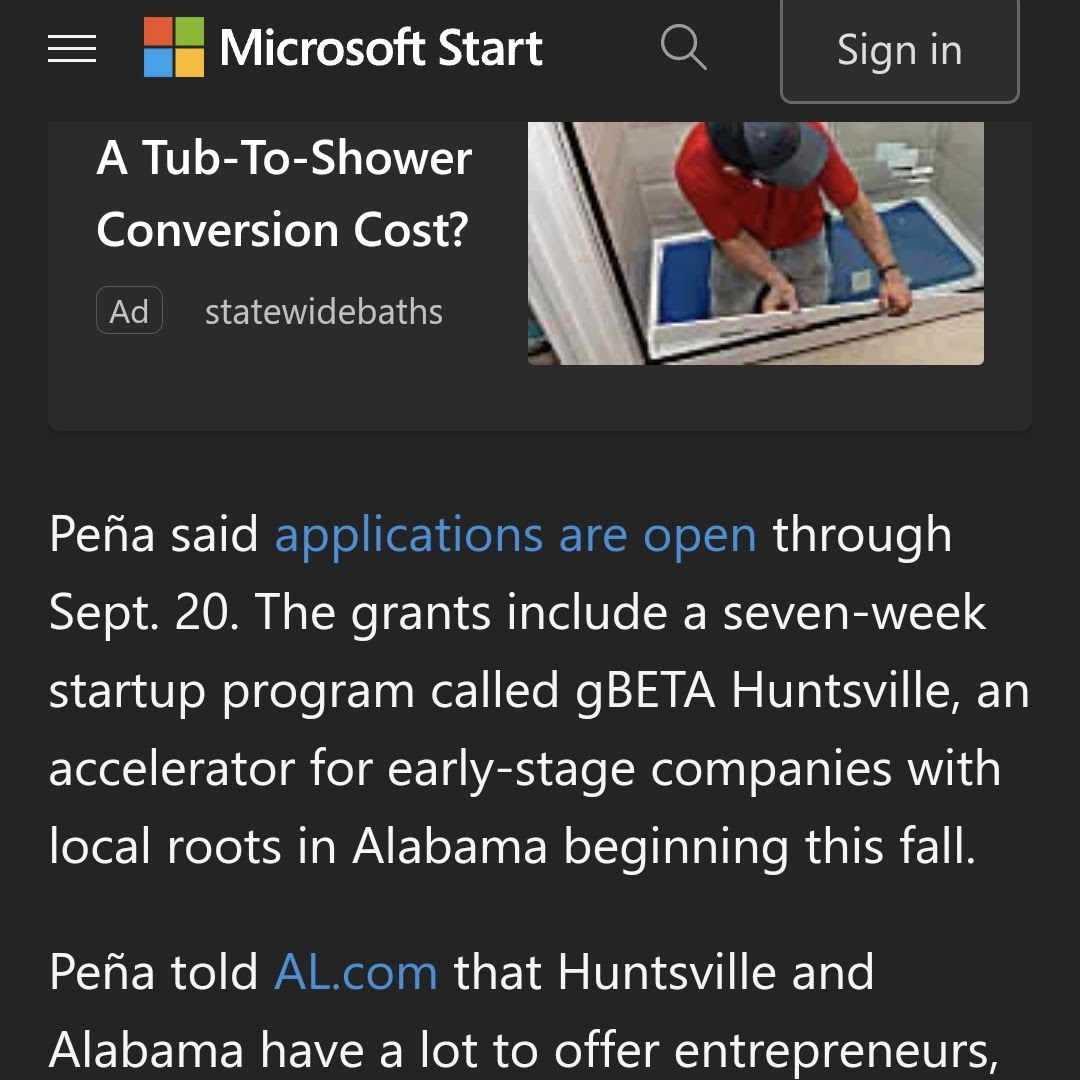Click the 'Conversion Cost?' line of the ad
1080x1080 pixels.
(283, 230)
